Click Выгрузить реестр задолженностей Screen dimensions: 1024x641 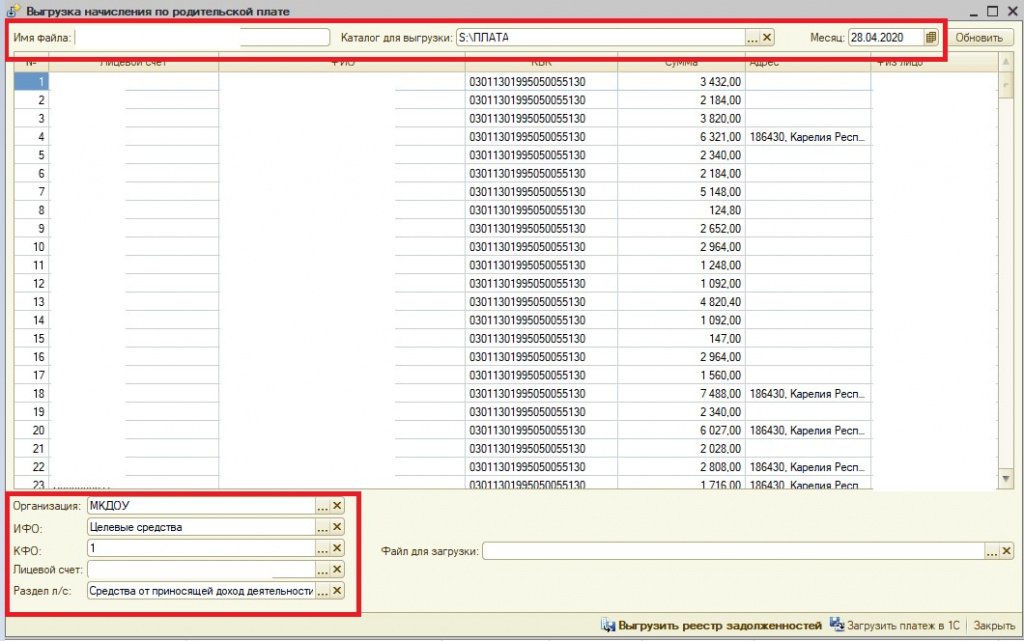pos(712,625)
